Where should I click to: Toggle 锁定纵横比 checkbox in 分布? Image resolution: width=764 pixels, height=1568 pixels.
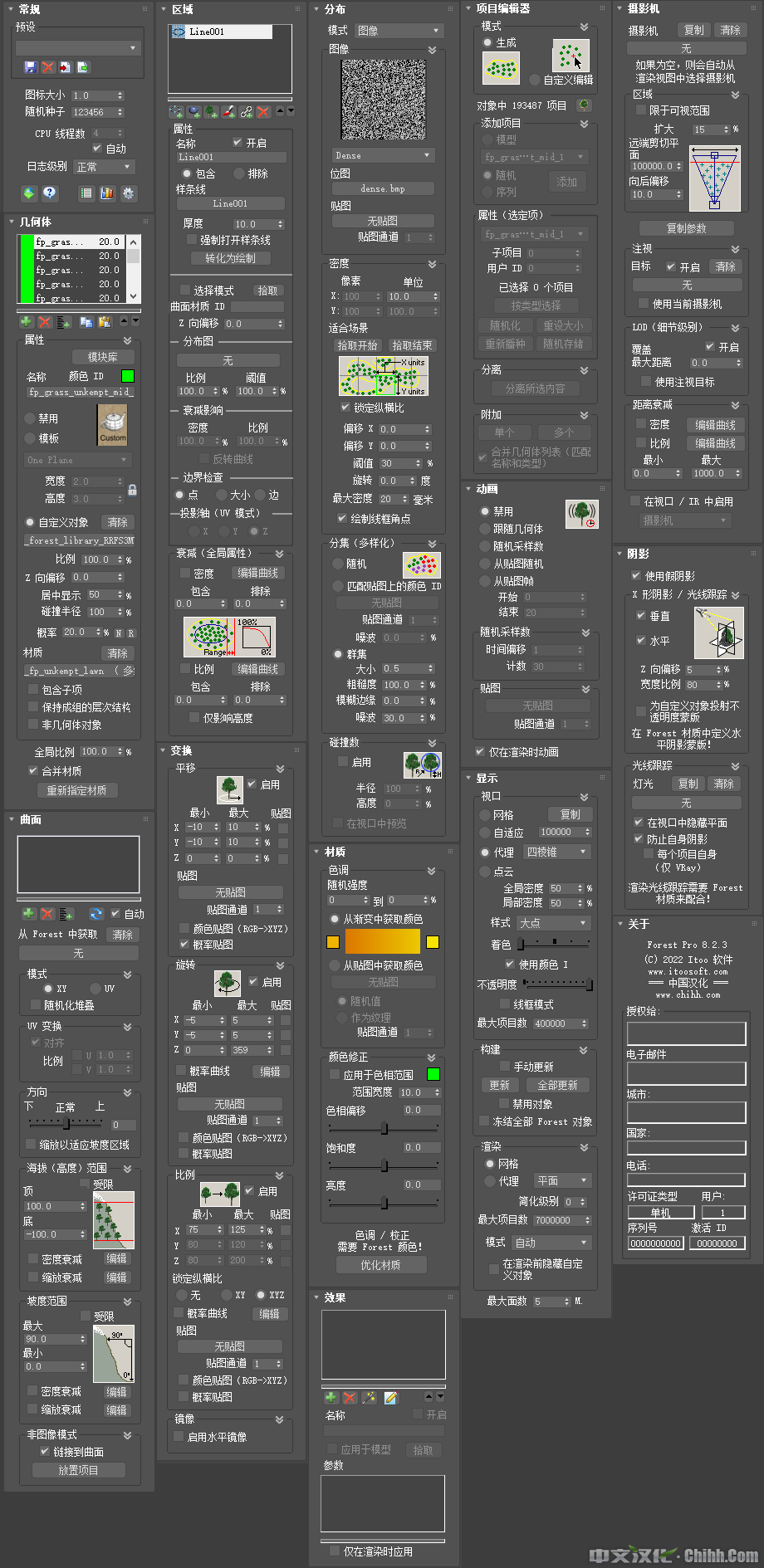345,408
